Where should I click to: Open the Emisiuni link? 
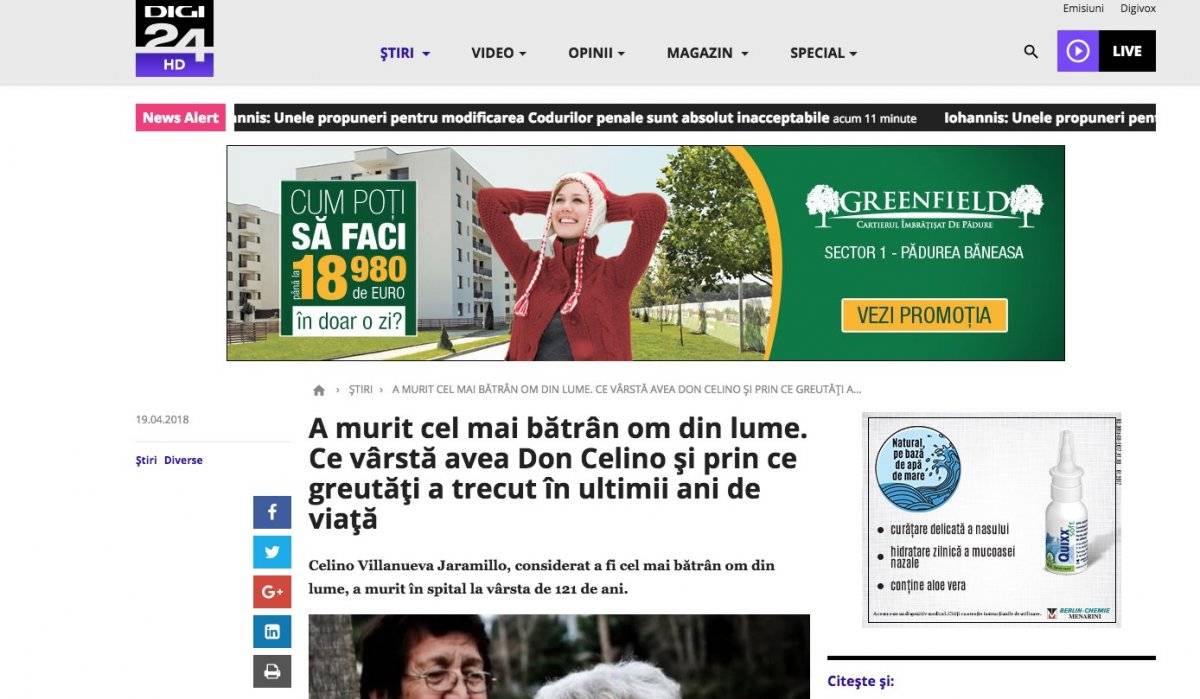(1083, 8)
